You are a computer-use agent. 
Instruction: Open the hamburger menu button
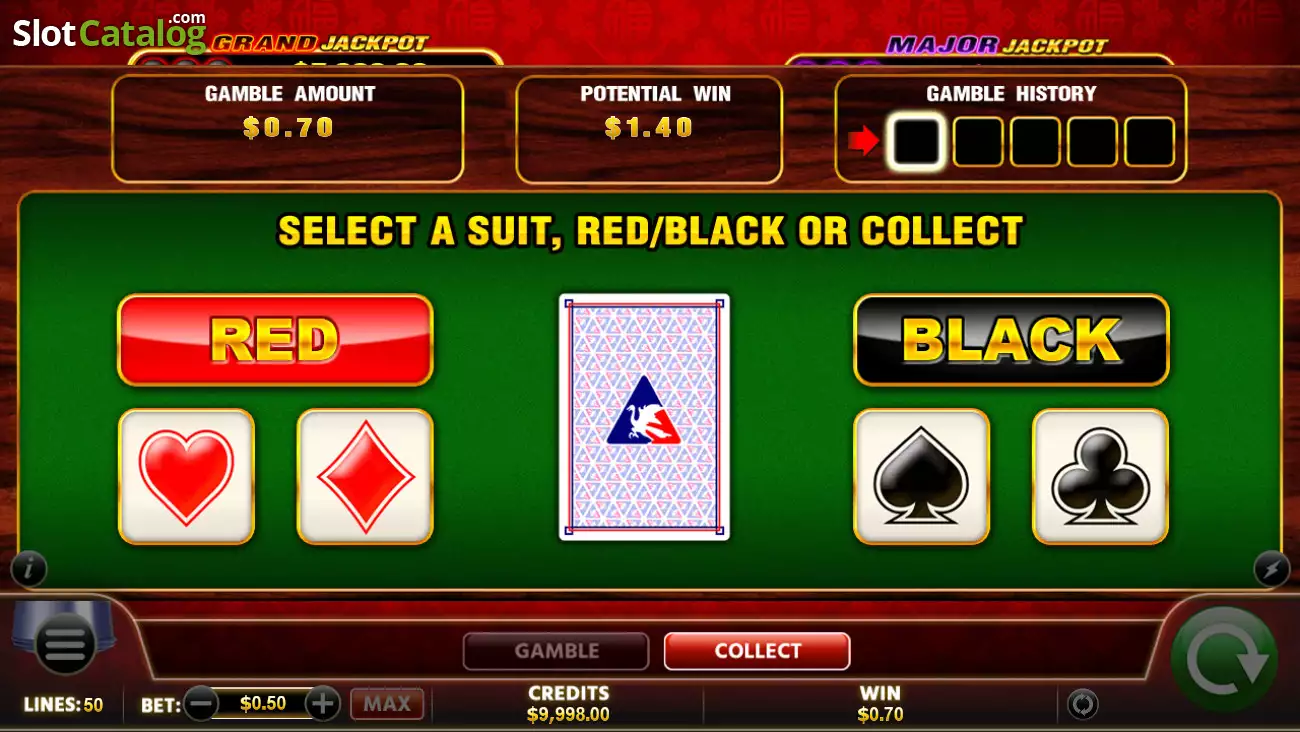click(65, 646)
